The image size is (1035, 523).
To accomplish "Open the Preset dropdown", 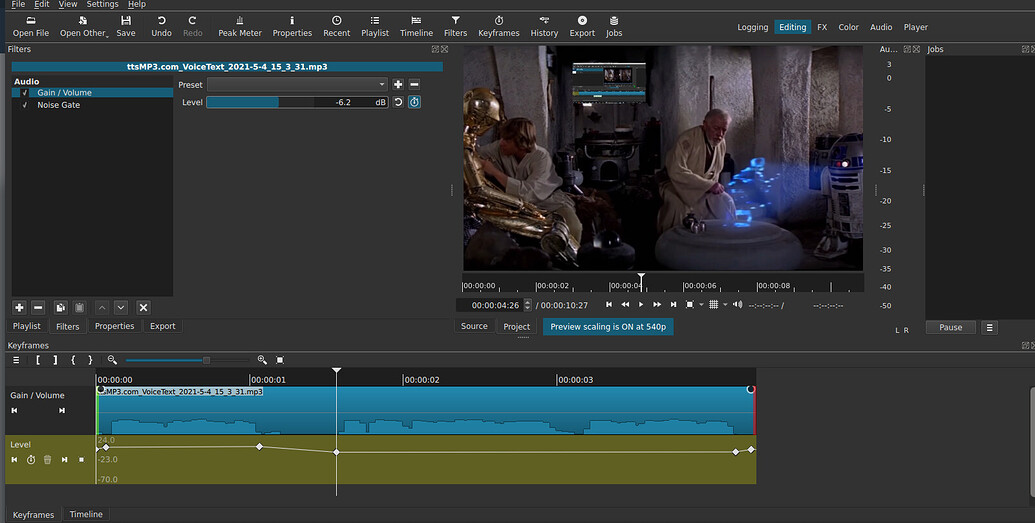I will (x=296, y=85).
